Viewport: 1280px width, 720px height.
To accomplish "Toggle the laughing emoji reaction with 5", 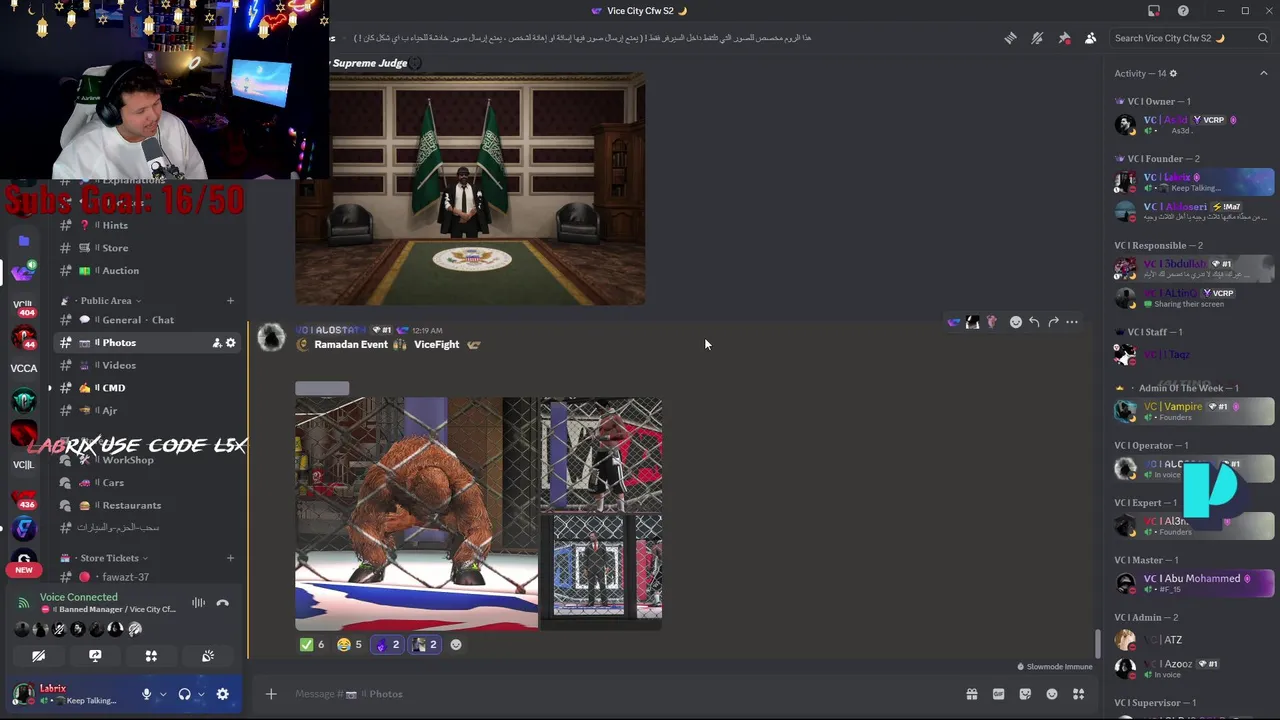I will [350, 645].
